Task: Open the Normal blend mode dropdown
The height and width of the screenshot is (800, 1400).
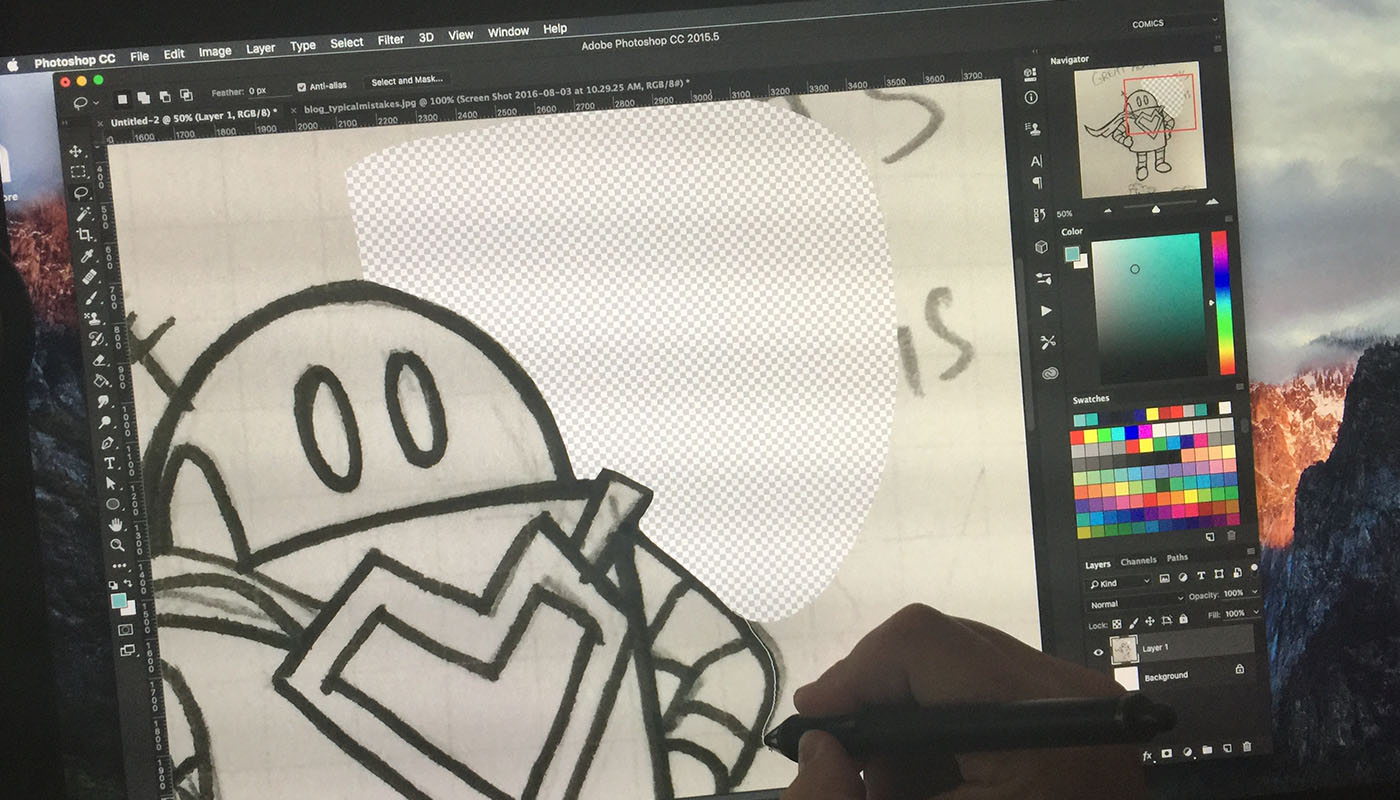Action: (1132, 604)
